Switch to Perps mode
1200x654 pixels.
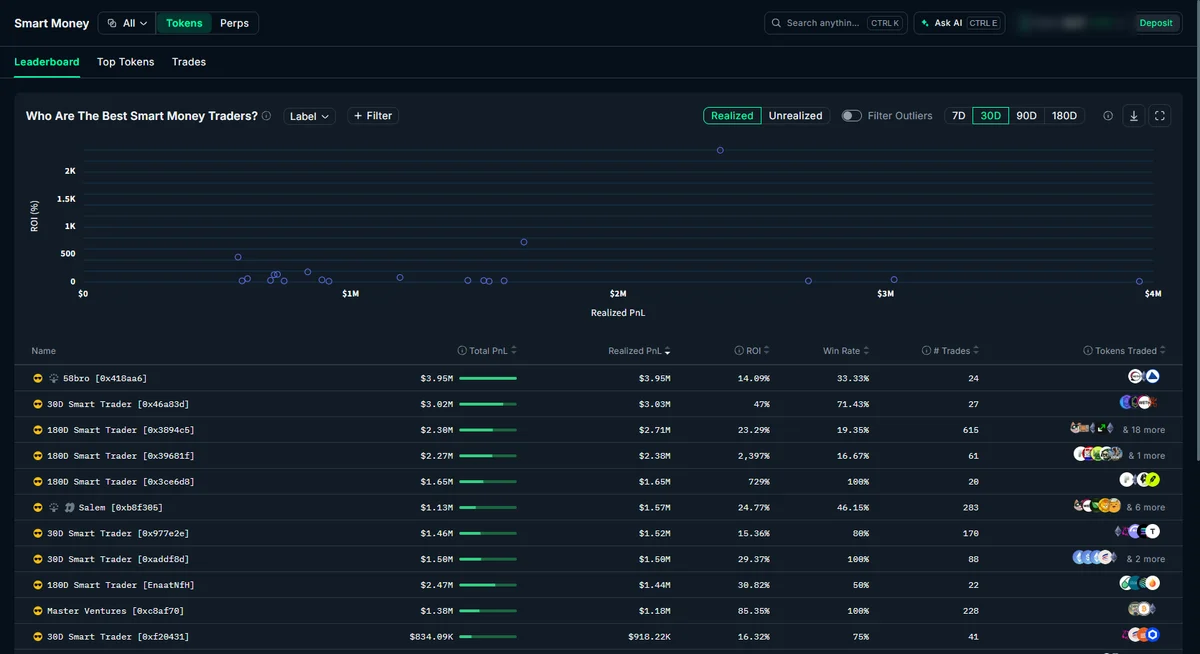point(234,23)
